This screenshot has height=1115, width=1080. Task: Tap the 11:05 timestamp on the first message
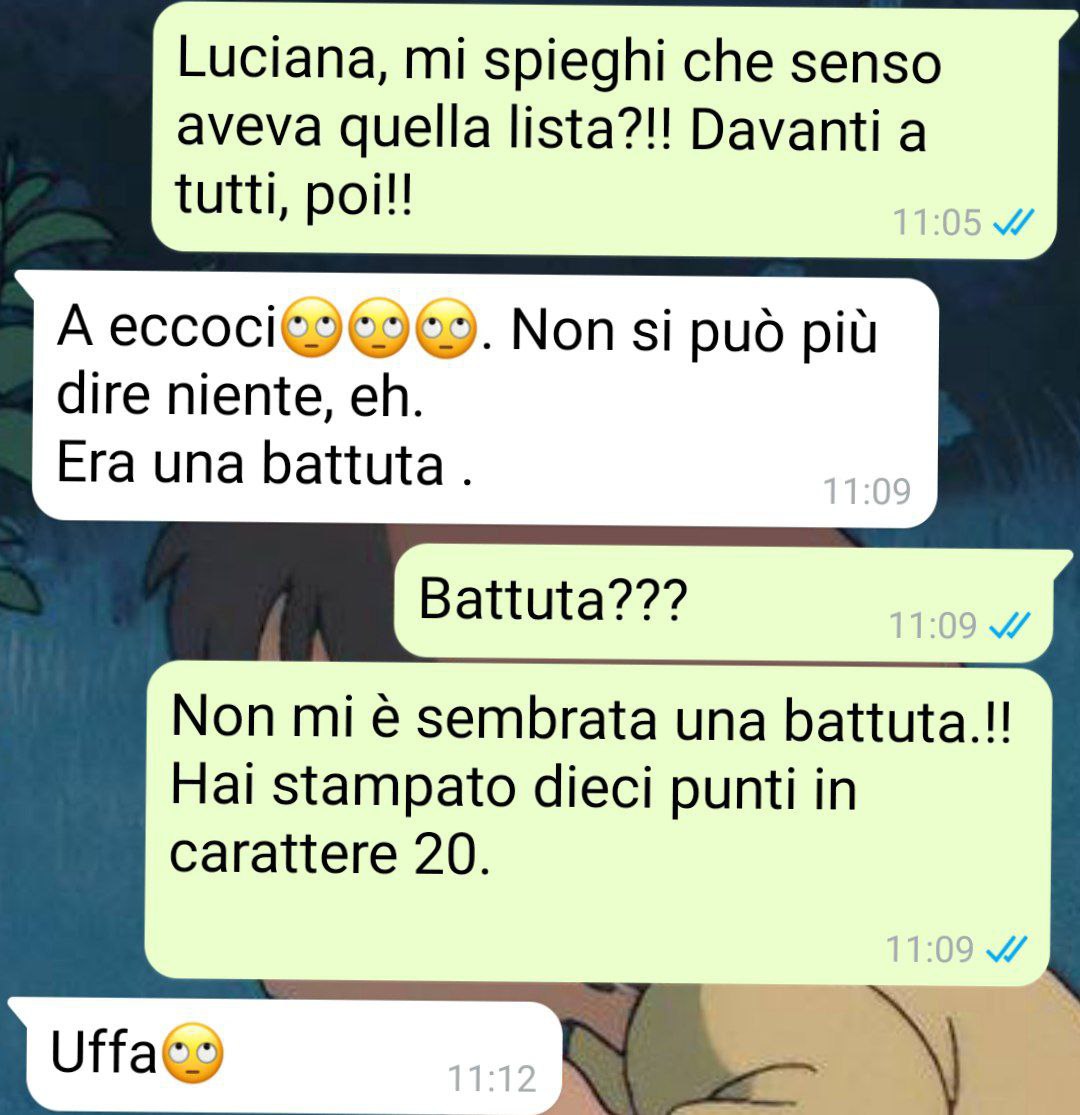[x=936, y=223]
